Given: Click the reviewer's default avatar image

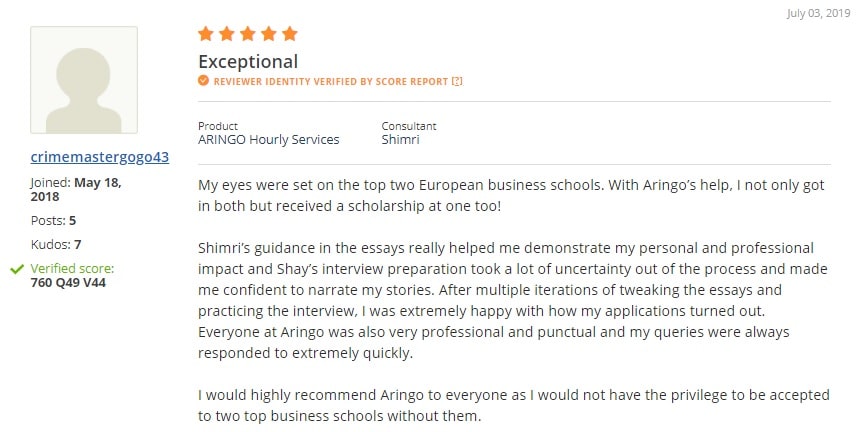Looking at the screenshot, I should (84, 80).
